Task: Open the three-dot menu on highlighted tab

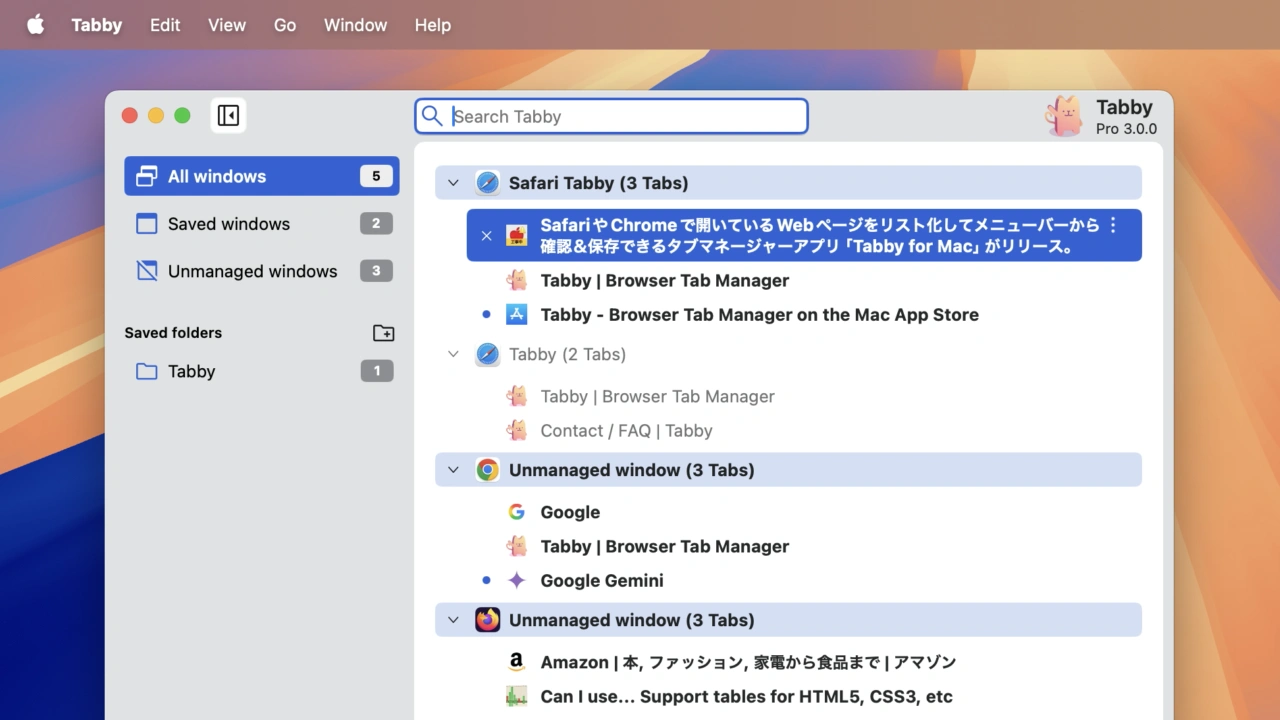Action: point(1113,226)
